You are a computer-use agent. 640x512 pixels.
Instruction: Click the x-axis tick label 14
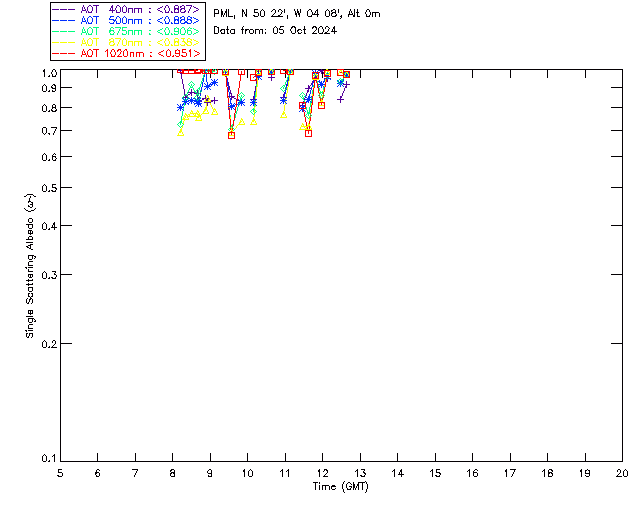pos(398,473)
